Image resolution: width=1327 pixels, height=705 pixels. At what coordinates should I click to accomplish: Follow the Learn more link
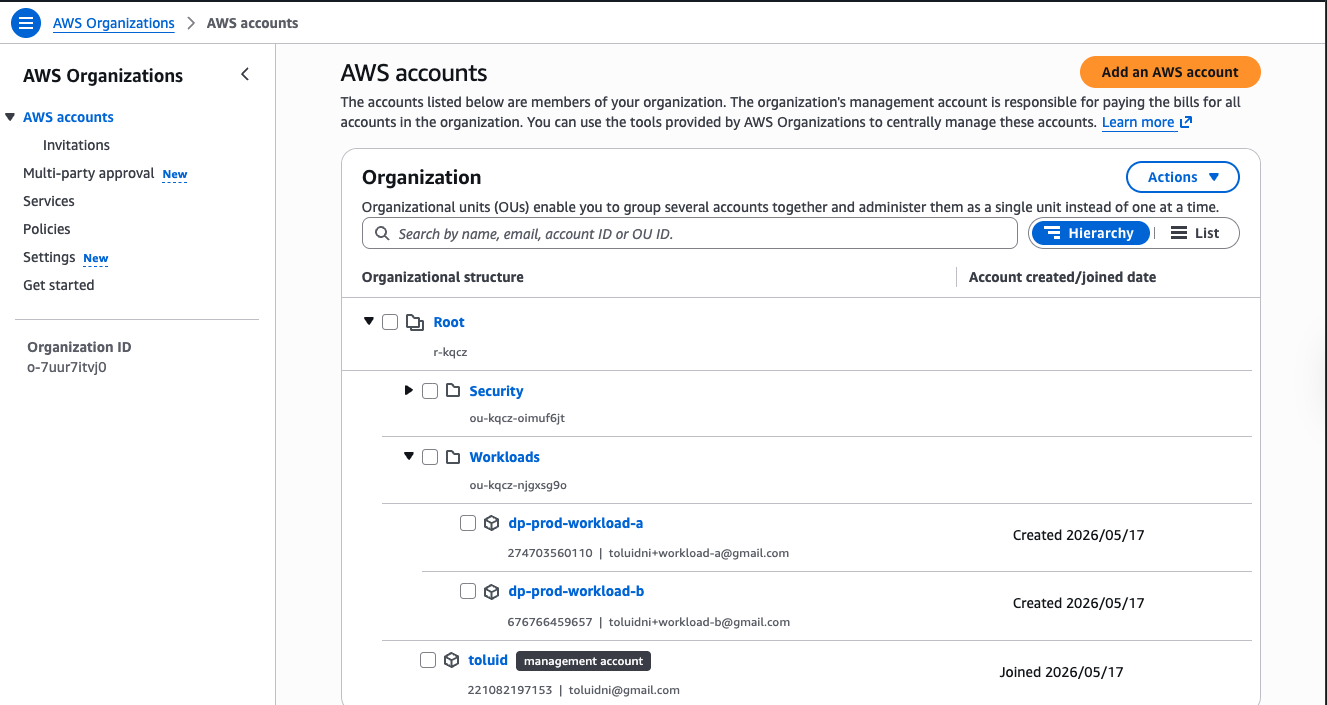(1138, 122)
